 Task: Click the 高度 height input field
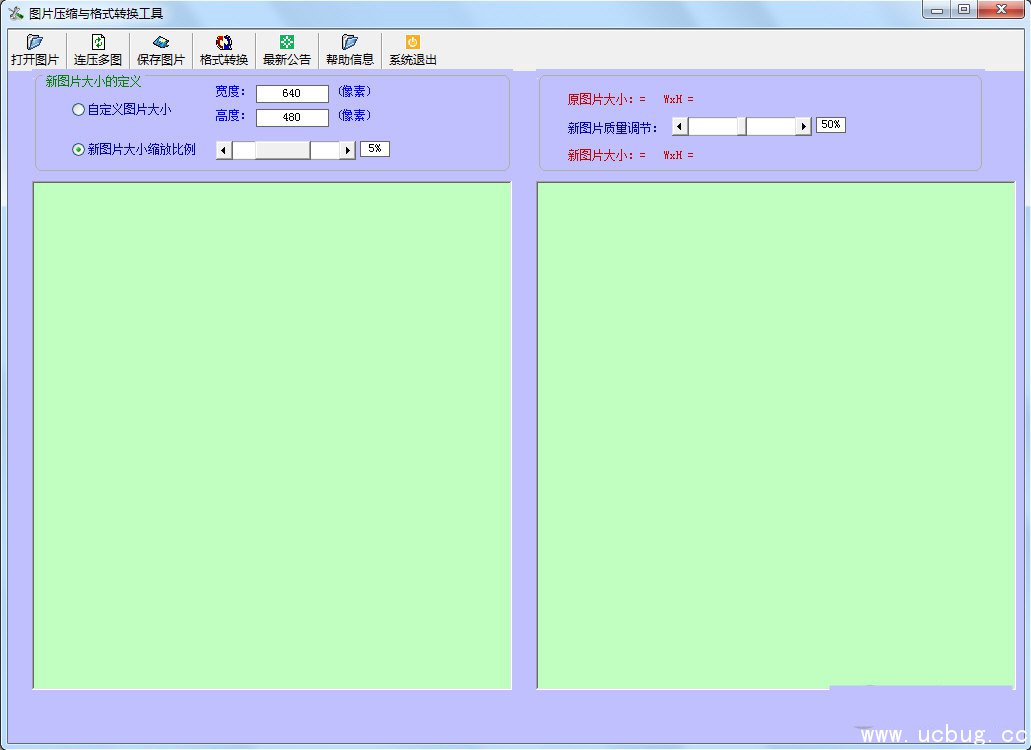tap(292, 118)
